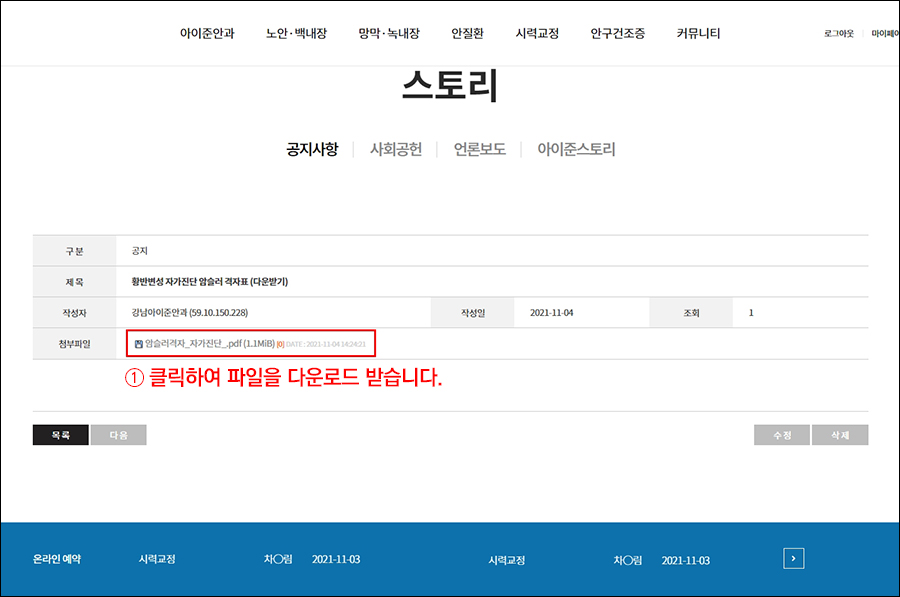Click the PDF attachment file icon

[139, 344]
